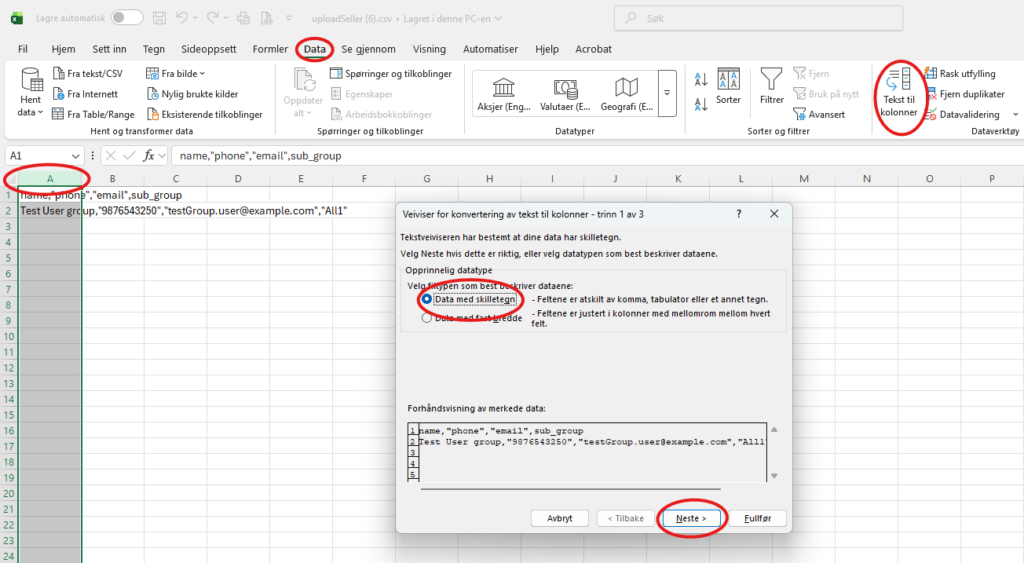Select the Data med skilletegn radio button
1024x563 pixels.
point(427,299)
